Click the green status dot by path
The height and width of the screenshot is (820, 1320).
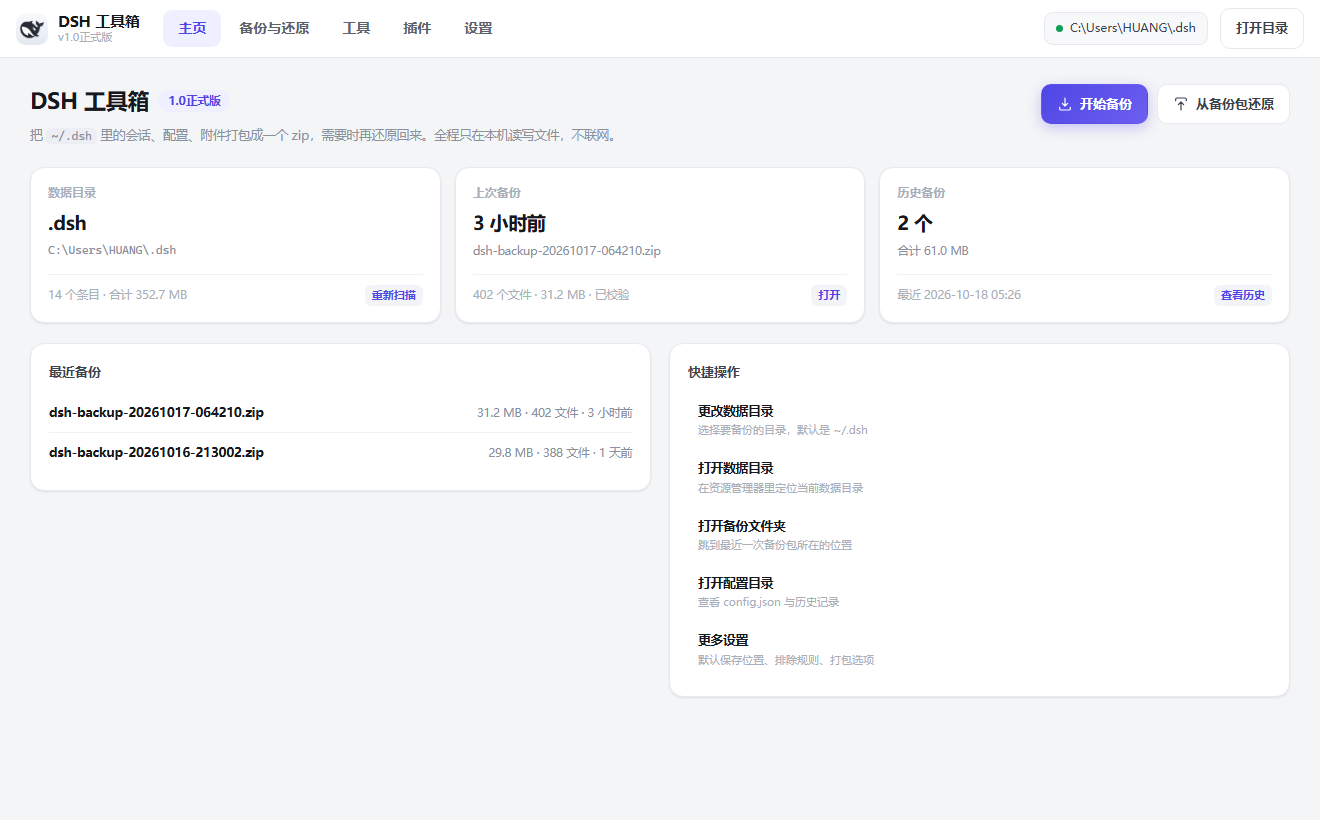pyautogui.click(x=1059, y=28)
